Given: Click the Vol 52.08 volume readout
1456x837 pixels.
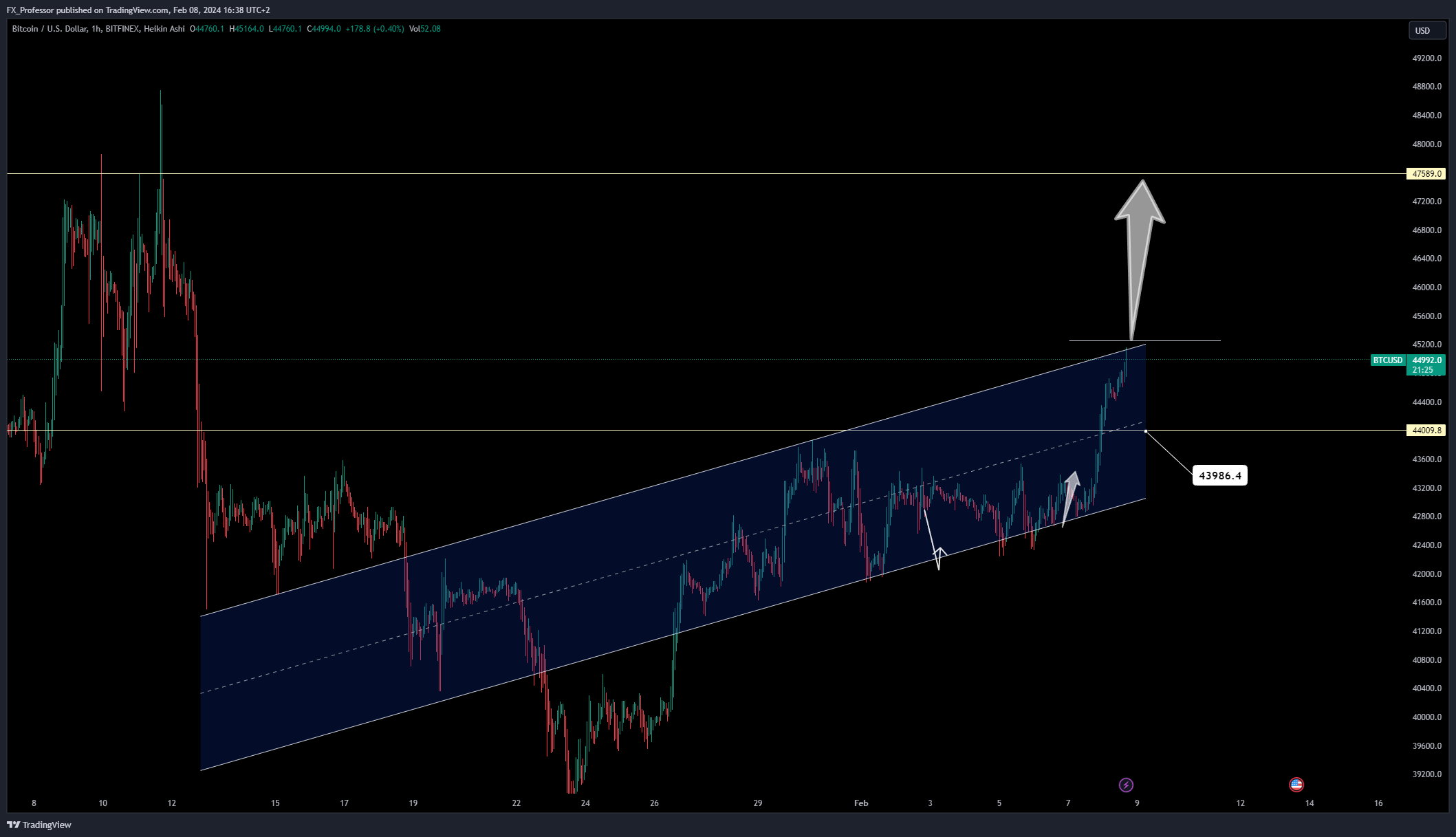Looking at the screenshot, I should 424,29.
